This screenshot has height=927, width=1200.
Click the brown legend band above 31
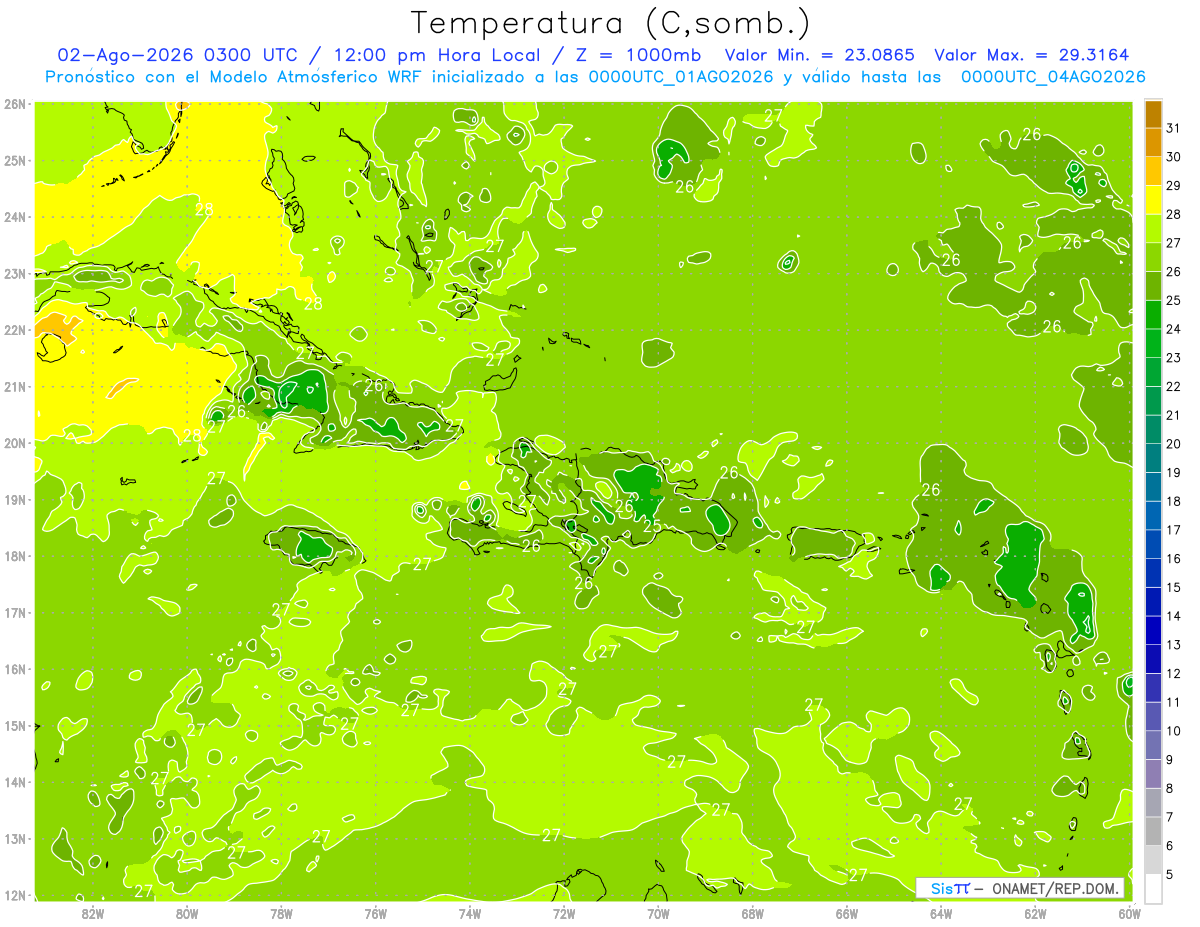[1153, 114]
